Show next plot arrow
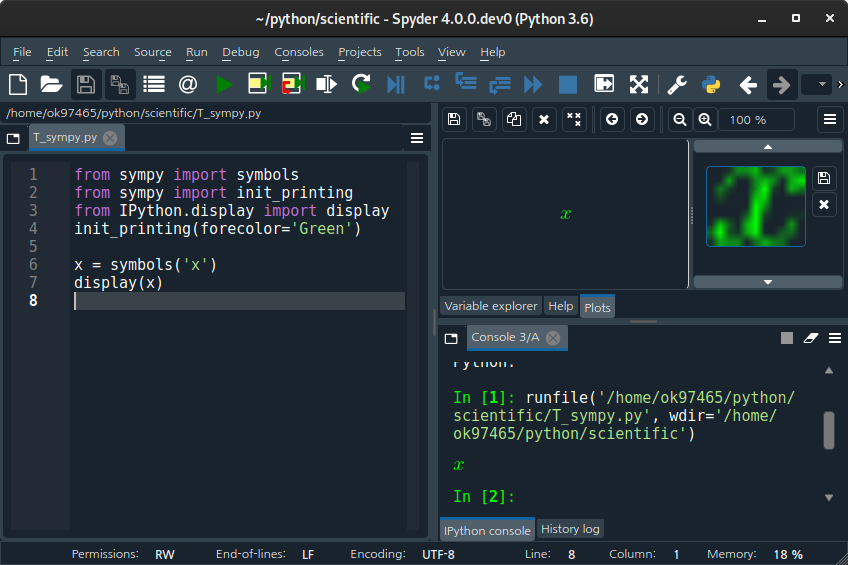 tap(642, 119)
